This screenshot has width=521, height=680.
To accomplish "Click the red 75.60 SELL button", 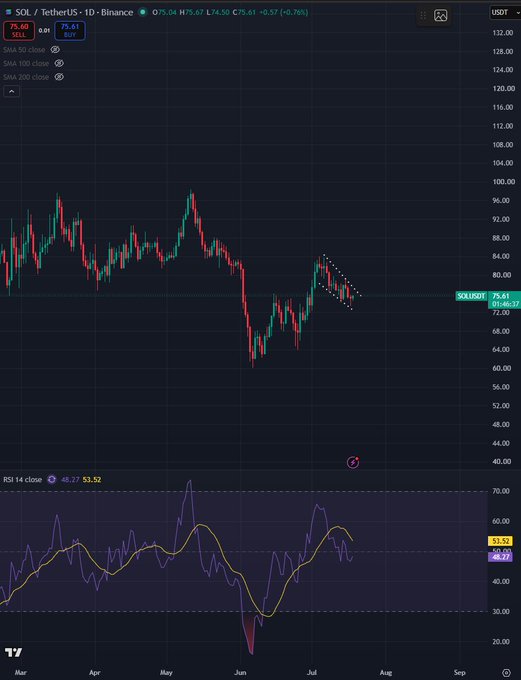I will (x=19, y=30).
